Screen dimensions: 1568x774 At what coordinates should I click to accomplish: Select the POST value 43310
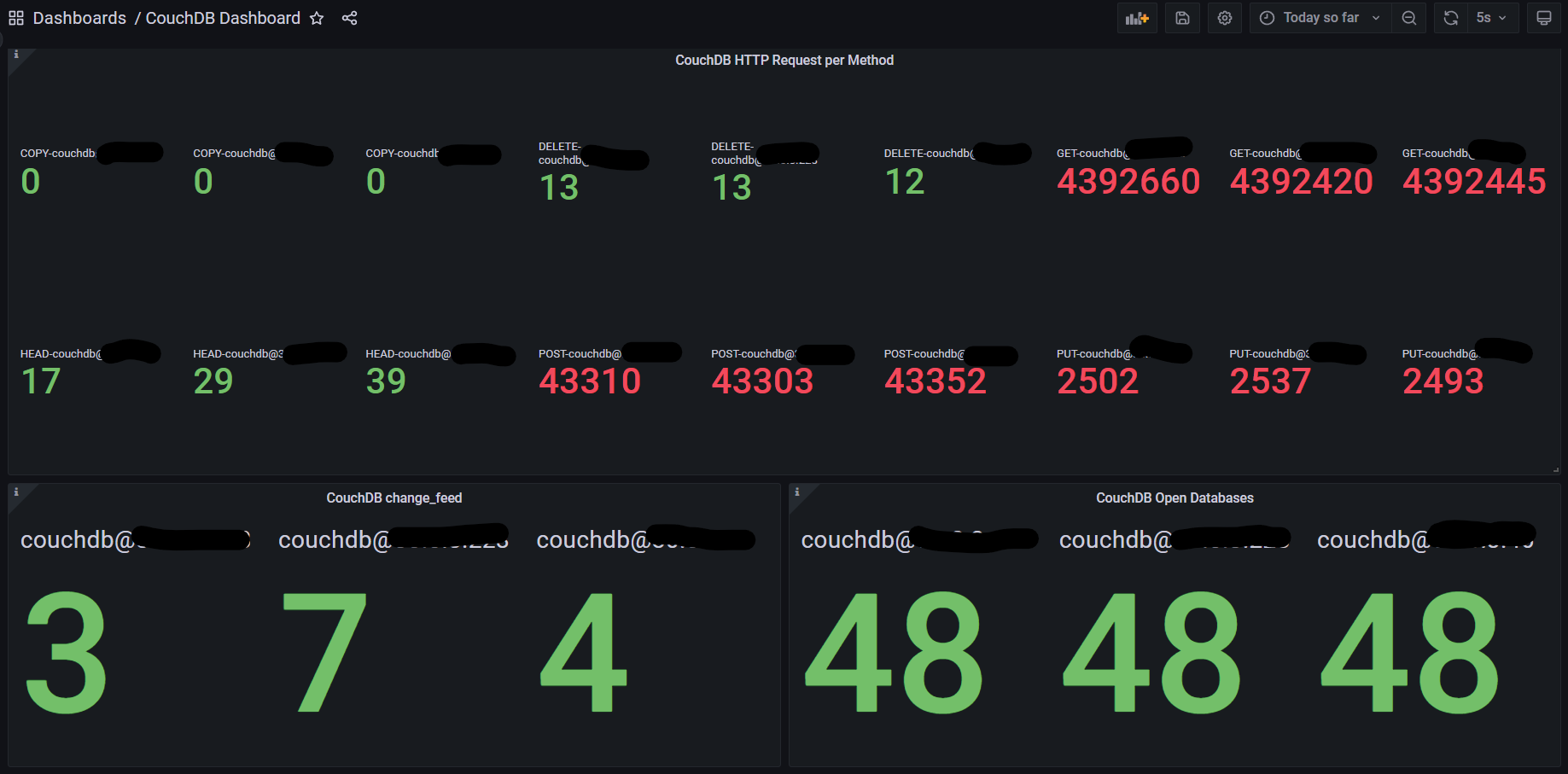[590, 381]
